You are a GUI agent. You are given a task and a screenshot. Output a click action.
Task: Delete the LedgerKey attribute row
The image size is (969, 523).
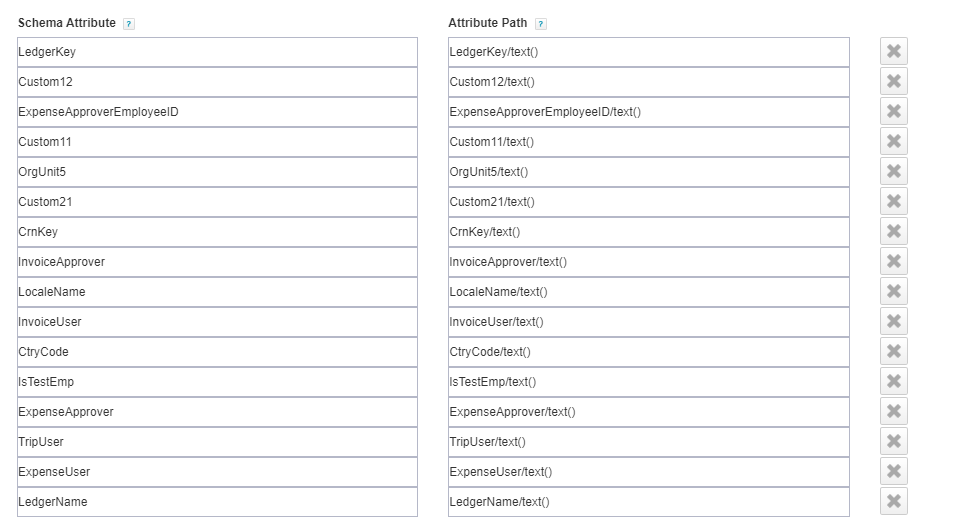(894, 52)
